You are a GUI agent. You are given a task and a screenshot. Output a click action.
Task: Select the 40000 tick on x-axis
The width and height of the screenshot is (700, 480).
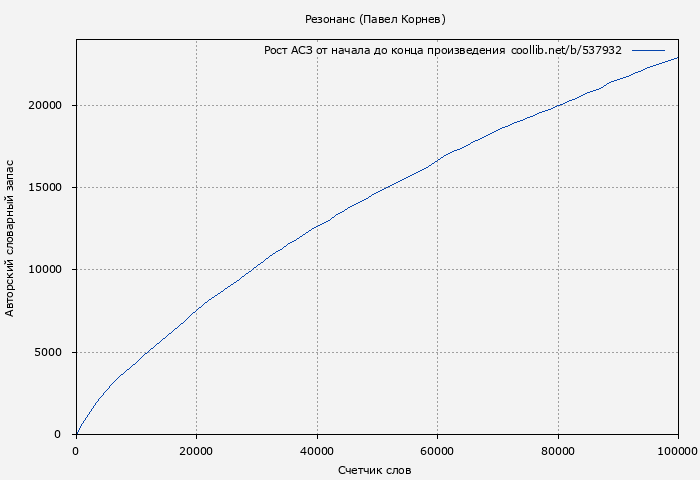click(x=317, y=451)
